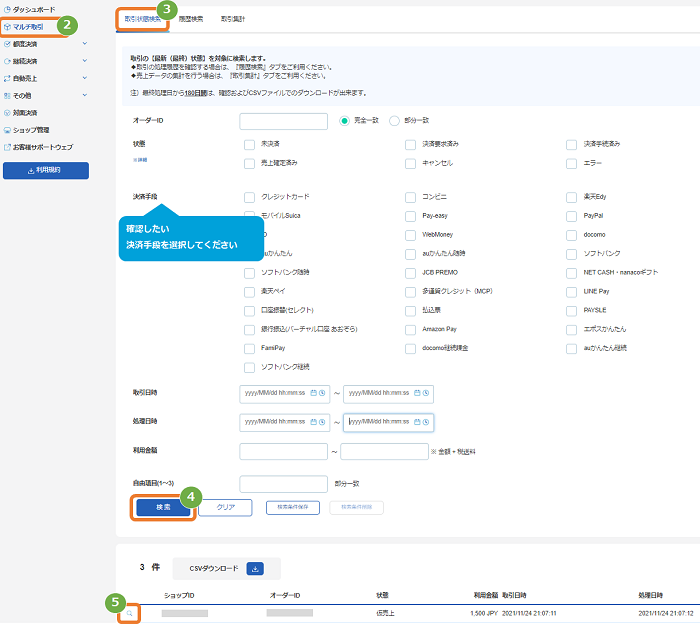This screenshot has width=700, height=624.
Task: Click the blue CSV download icon button
Action: tap(255, 569)
